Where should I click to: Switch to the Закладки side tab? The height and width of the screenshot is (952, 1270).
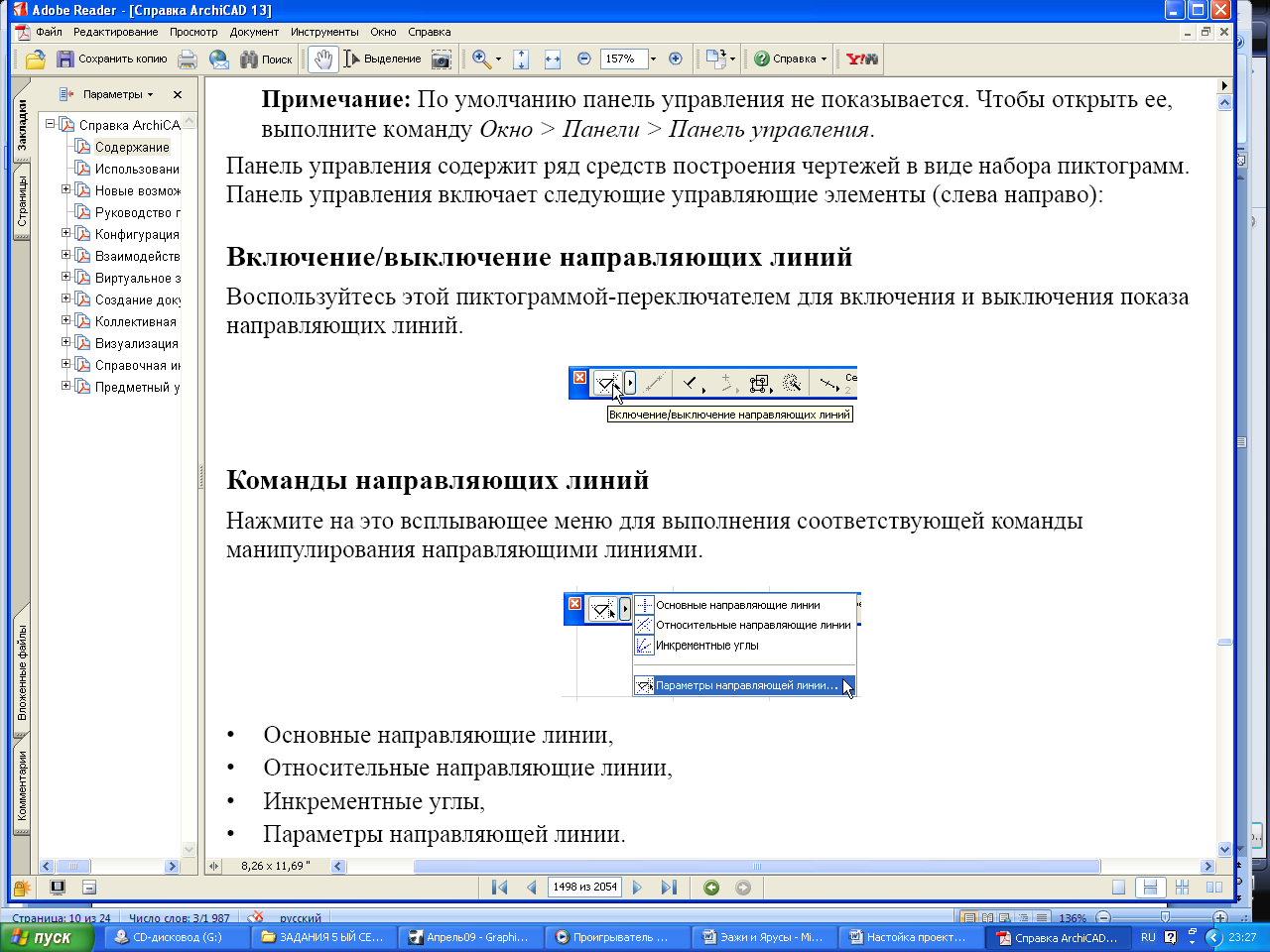tap(22, 124)
